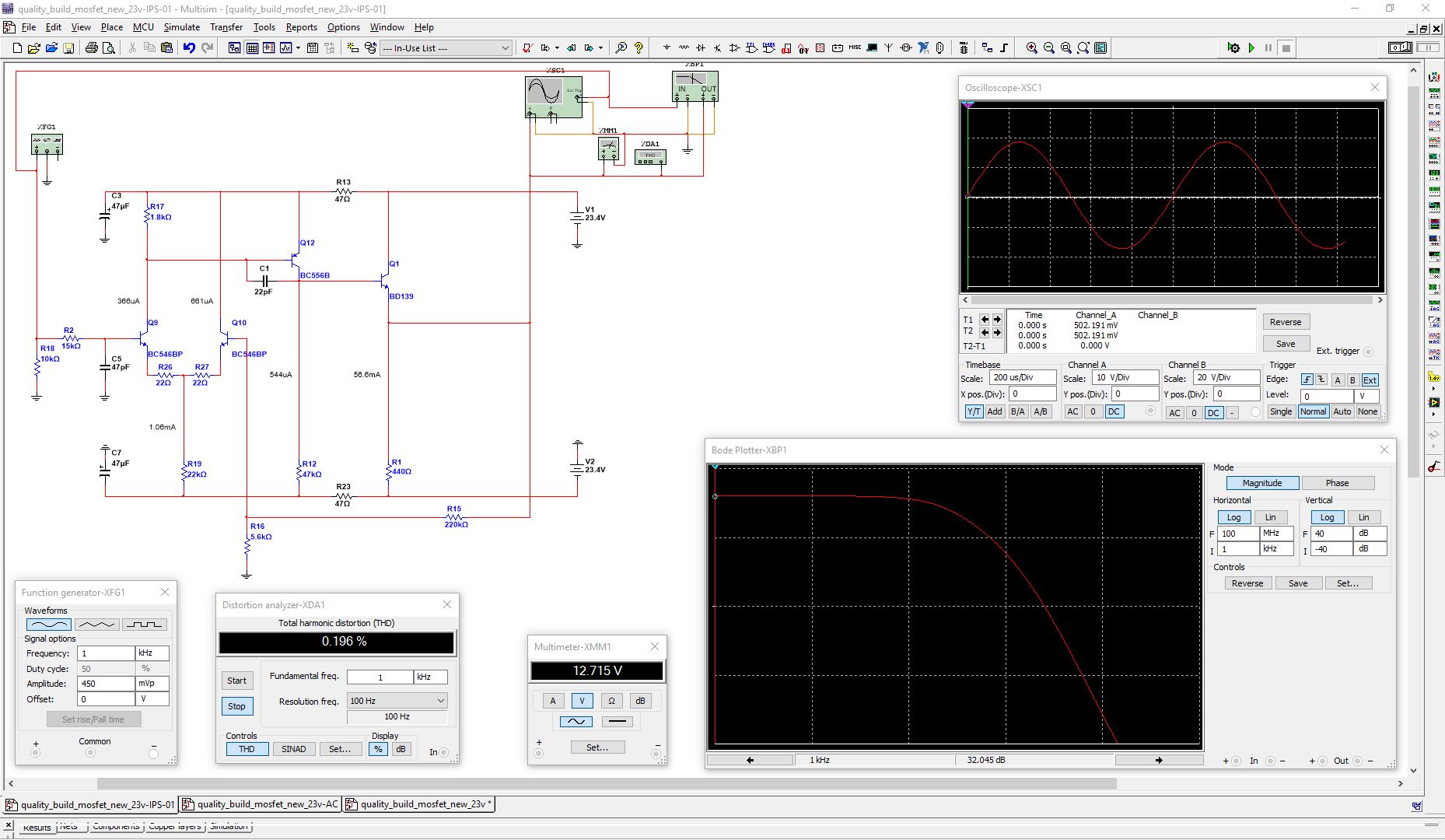Select triangle waveform in Function generator

coord(96,625)
